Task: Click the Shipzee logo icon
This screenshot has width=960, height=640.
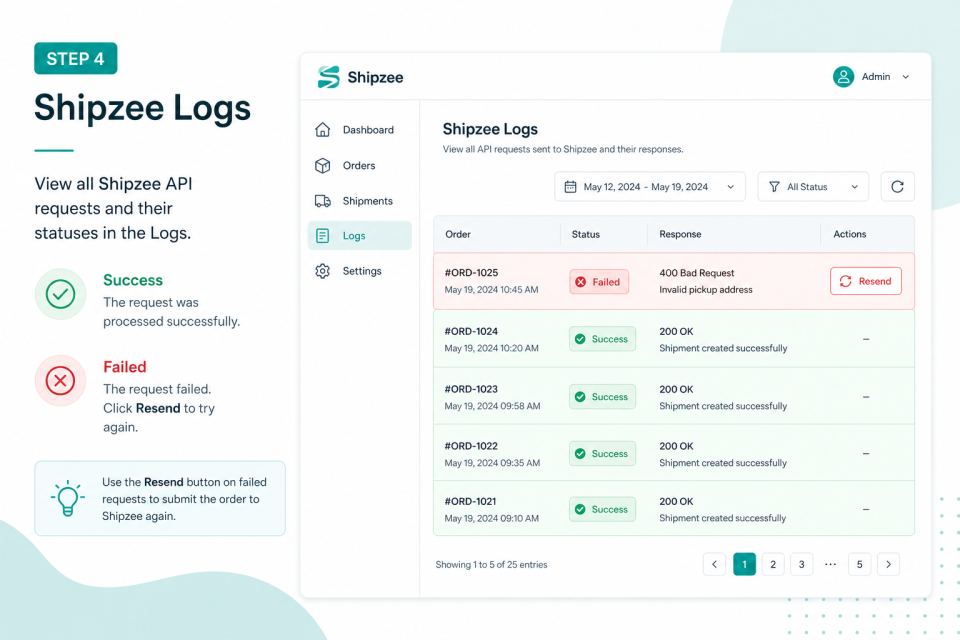Action: coord(328,77)
